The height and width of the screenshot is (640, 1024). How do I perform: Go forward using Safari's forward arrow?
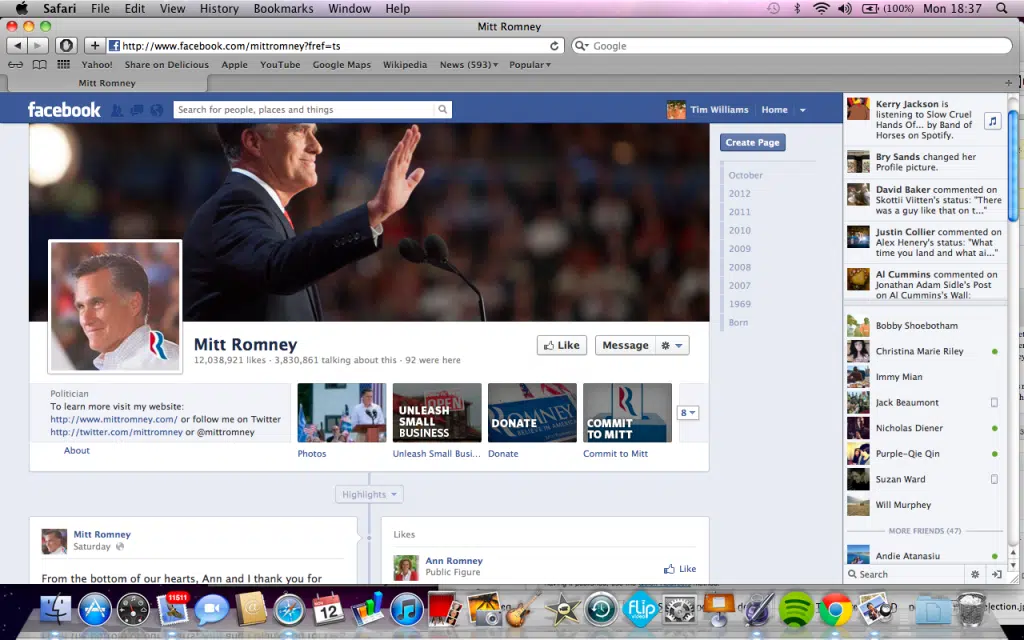coord(38,46)
